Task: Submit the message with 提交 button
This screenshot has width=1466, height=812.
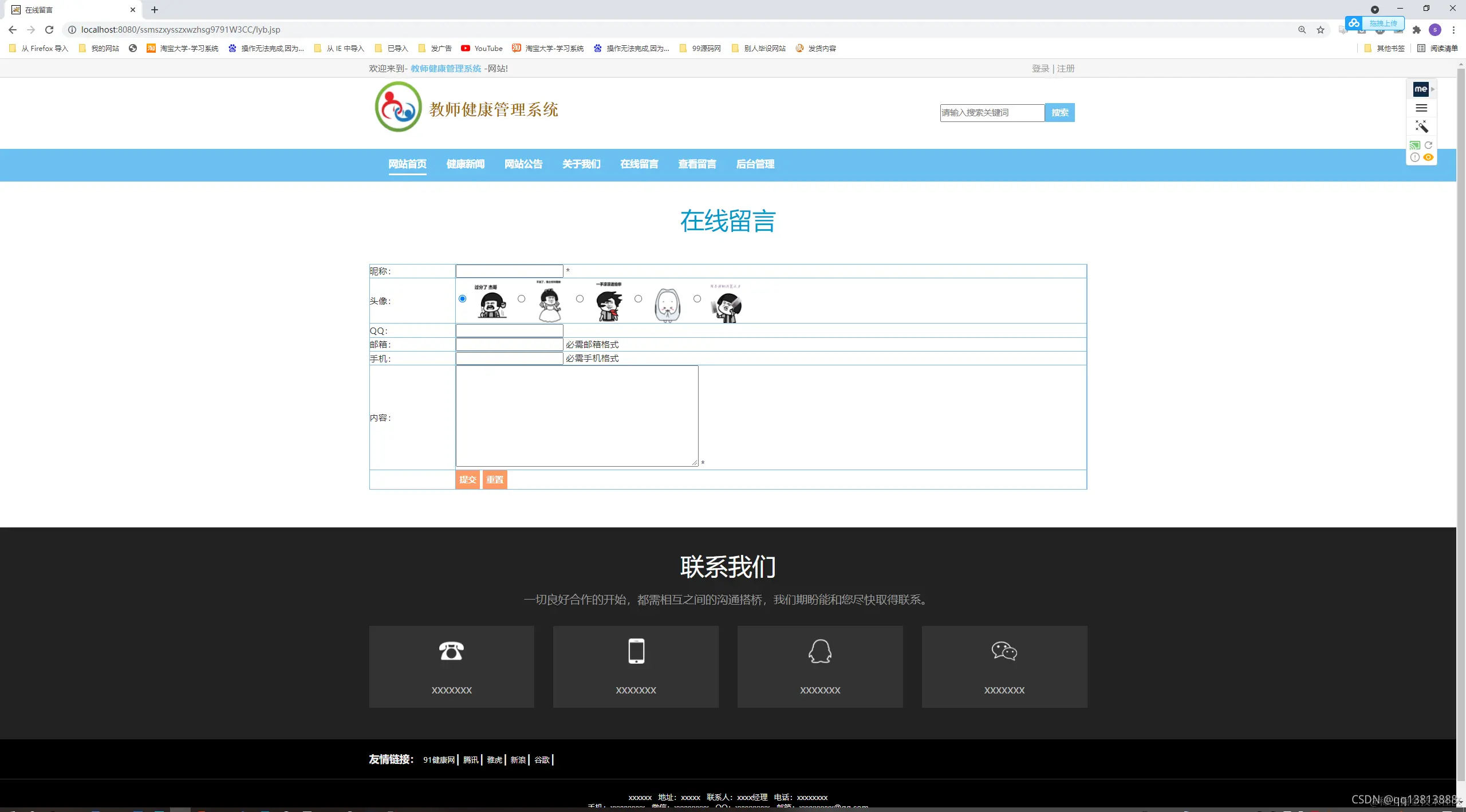Action: (x=467, y=480)
